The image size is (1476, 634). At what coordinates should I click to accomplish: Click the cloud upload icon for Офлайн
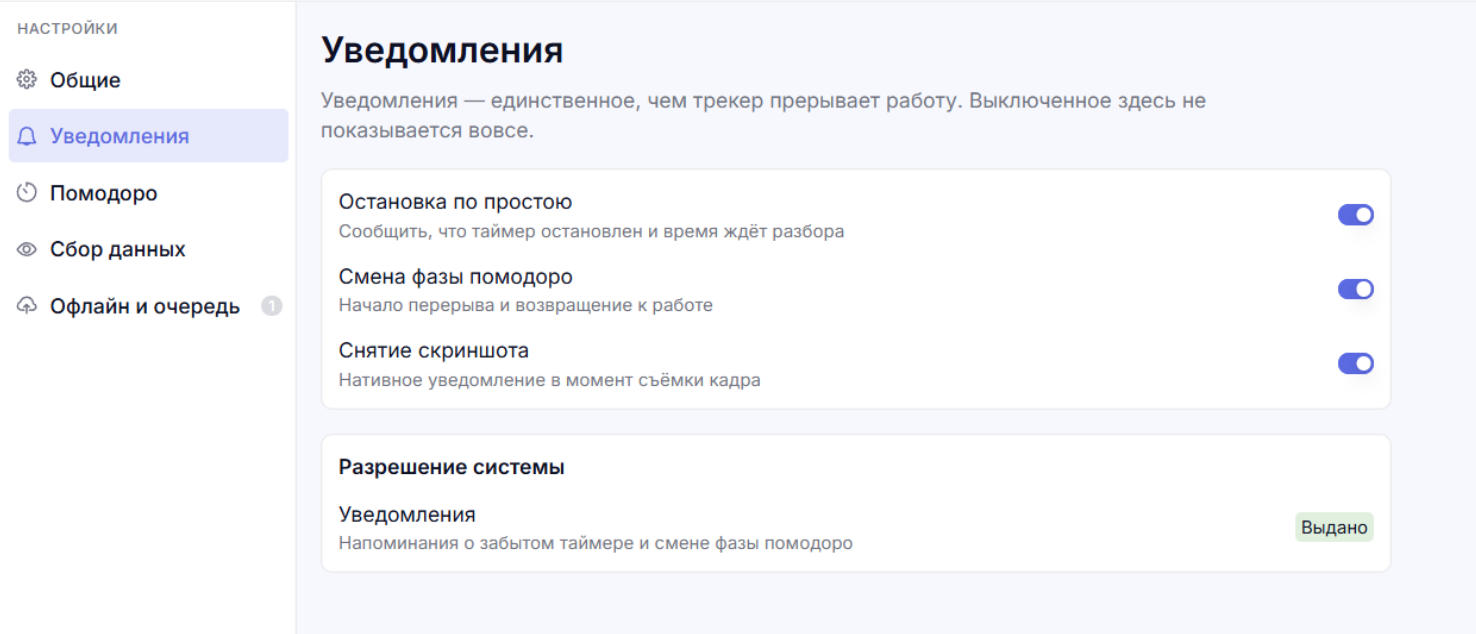point(27,306)
